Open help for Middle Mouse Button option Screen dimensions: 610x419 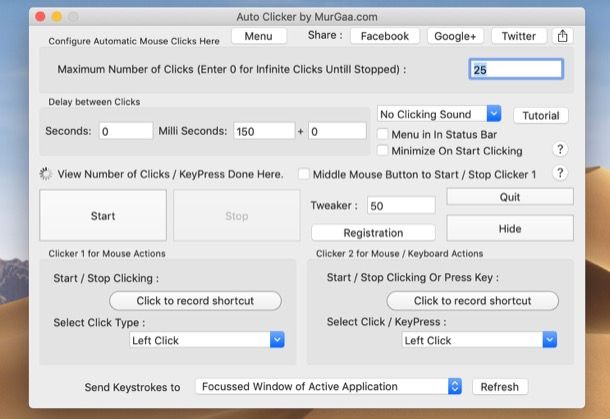click(x=560, y=174)
